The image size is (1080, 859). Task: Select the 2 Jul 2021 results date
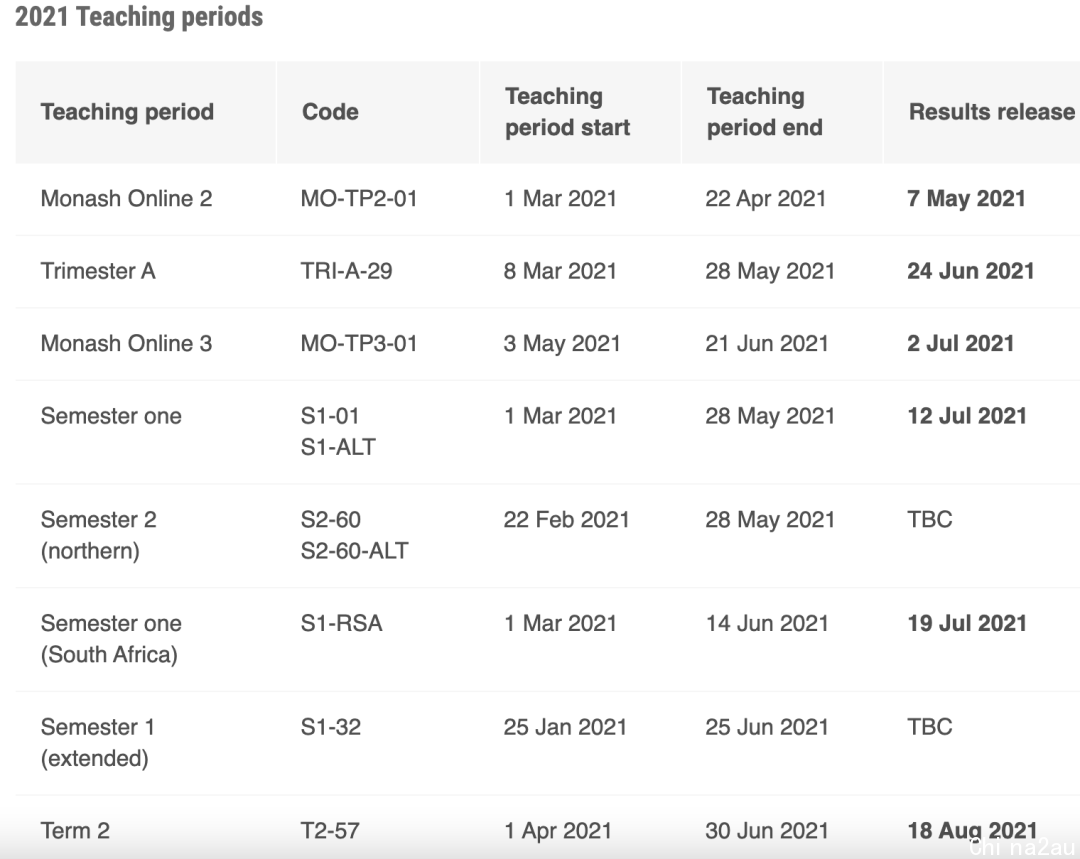point(961,343)
